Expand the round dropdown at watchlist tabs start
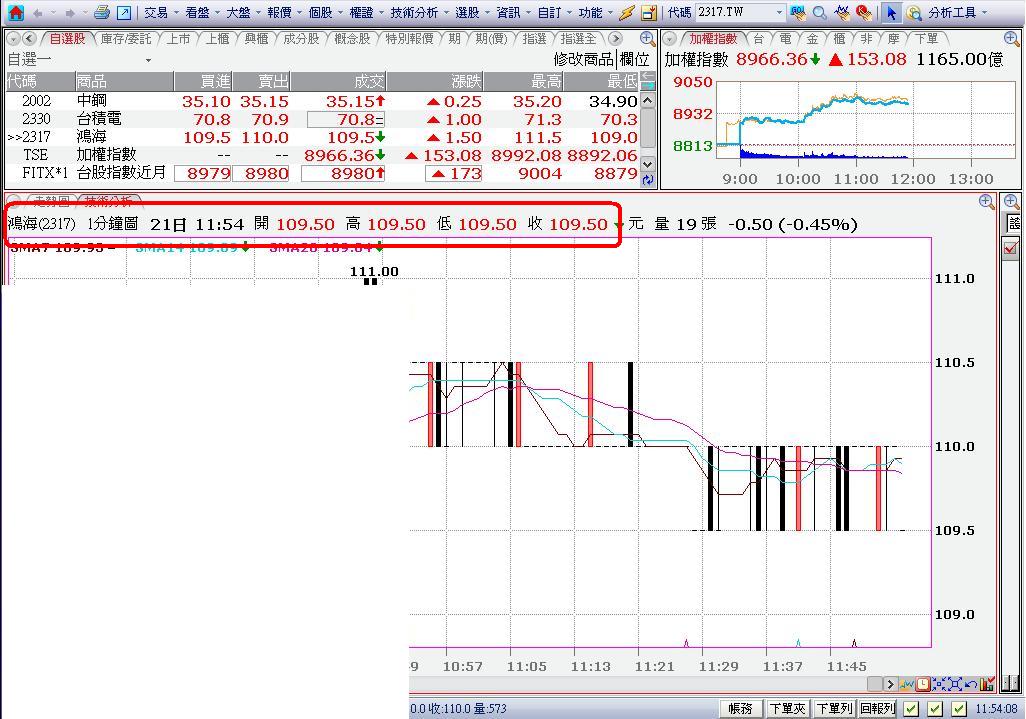Viewport: 1026px width, 719px height. (x=13, y=39)
